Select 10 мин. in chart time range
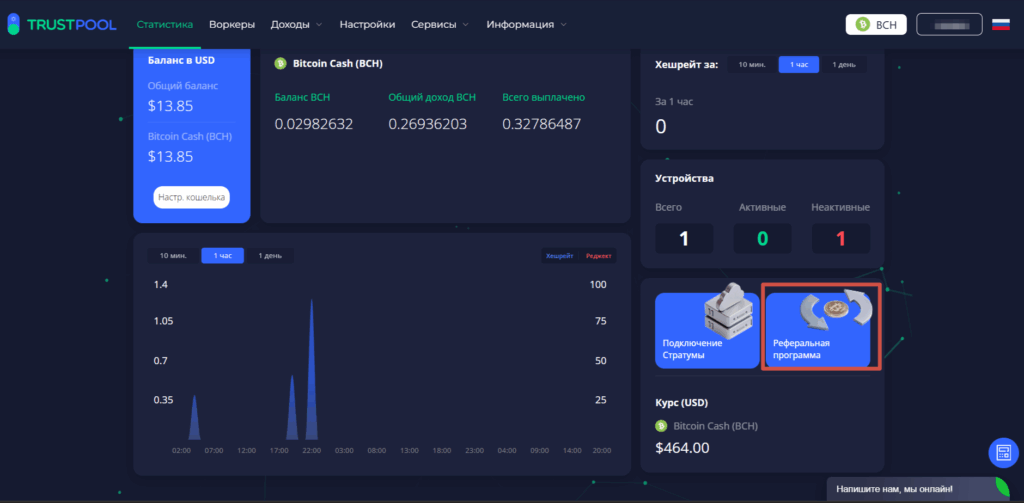This screenshot has height=503, width=1024. coord(173,255)
